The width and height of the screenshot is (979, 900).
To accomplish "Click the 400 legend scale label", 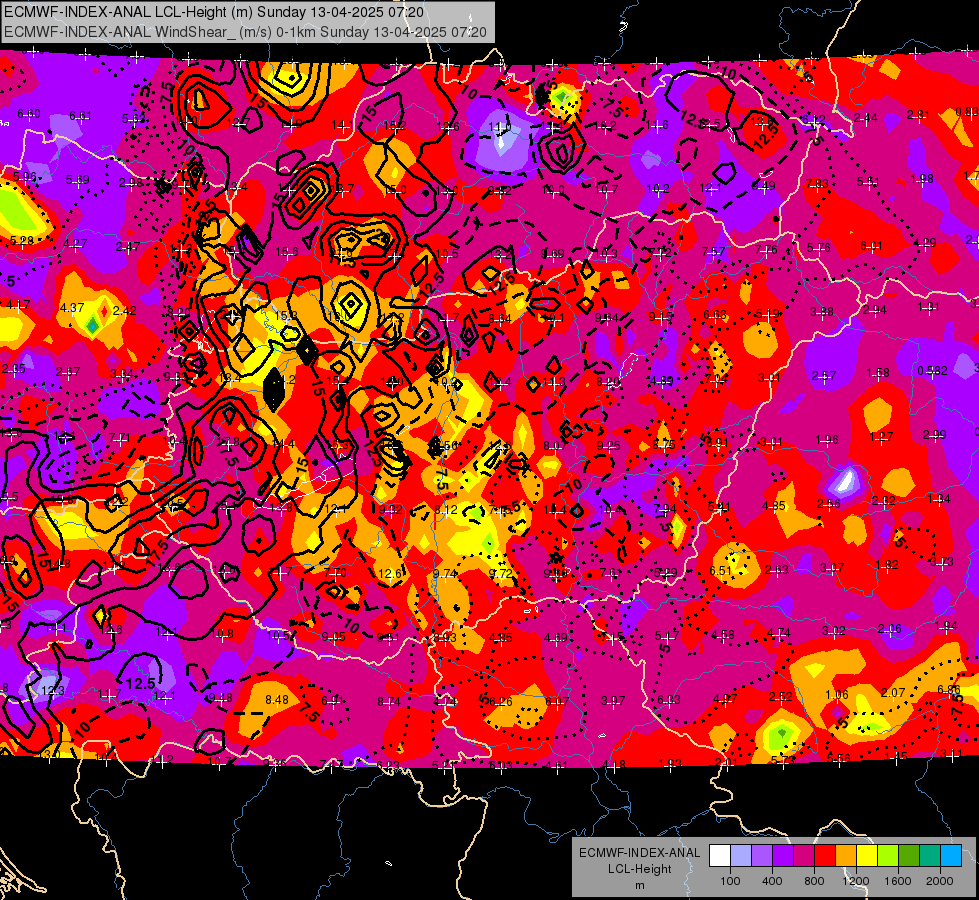I will pos(772,881).
